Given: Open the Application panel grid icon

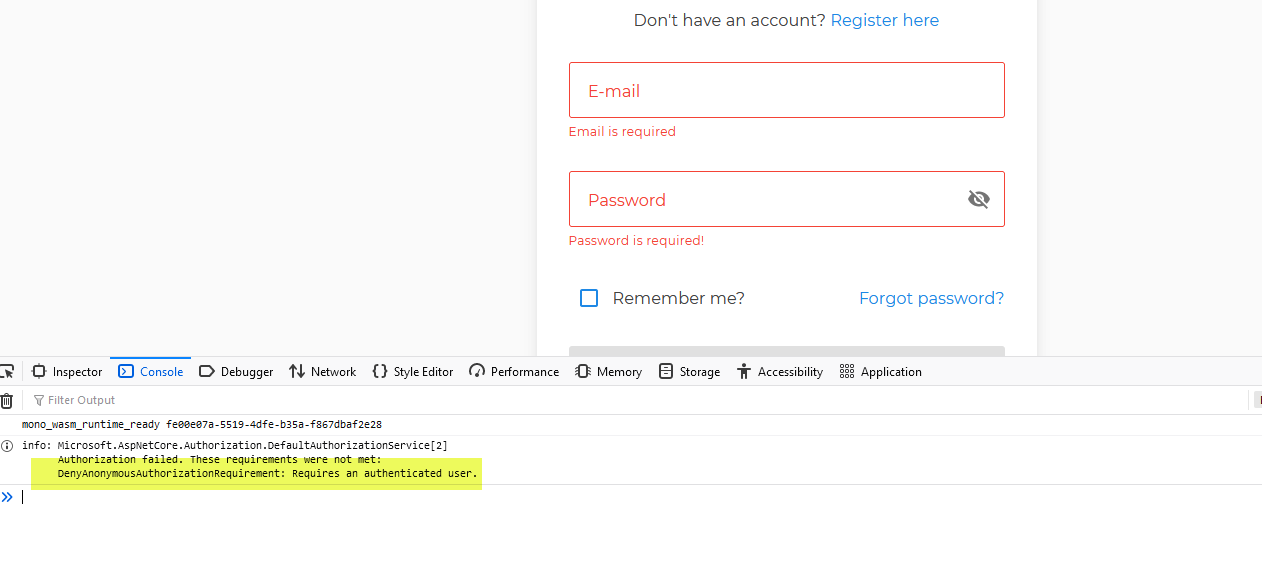Looking at the screenshot, I should 845,371.
